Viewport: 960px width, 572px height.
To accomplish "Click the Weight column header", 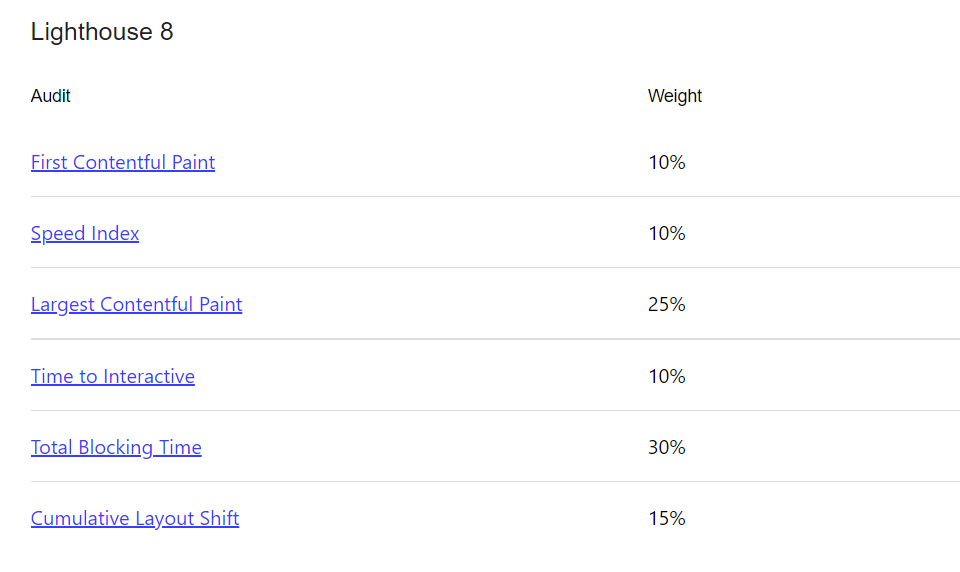I will [675, 96].
